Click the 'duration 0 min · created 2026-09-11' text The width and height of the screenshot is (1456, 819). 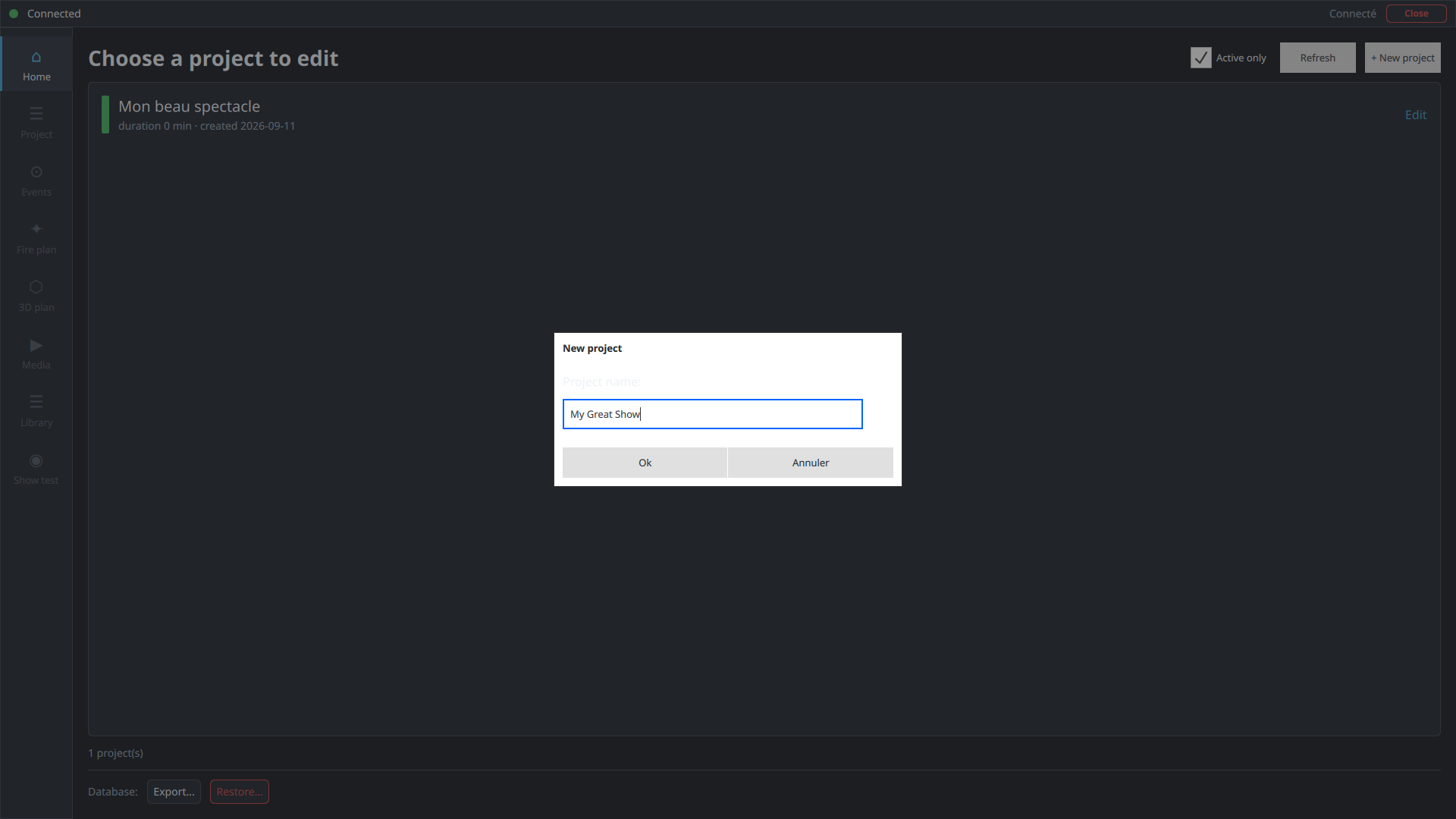pos(206,126)
